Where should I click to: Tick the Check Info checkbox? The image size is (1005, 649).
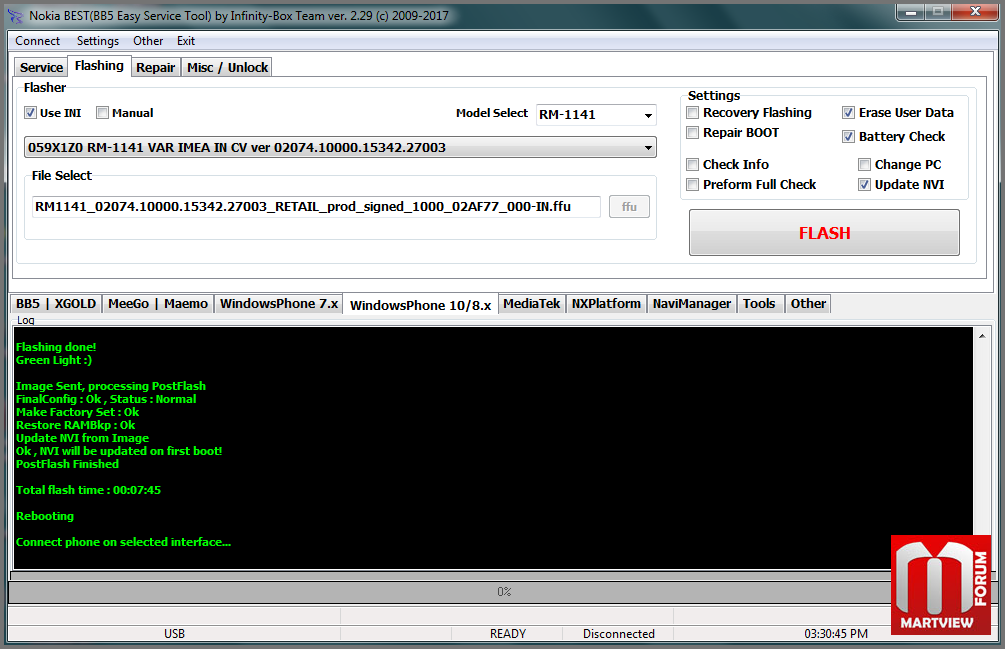pyautogui.click(x=692, y=165)
